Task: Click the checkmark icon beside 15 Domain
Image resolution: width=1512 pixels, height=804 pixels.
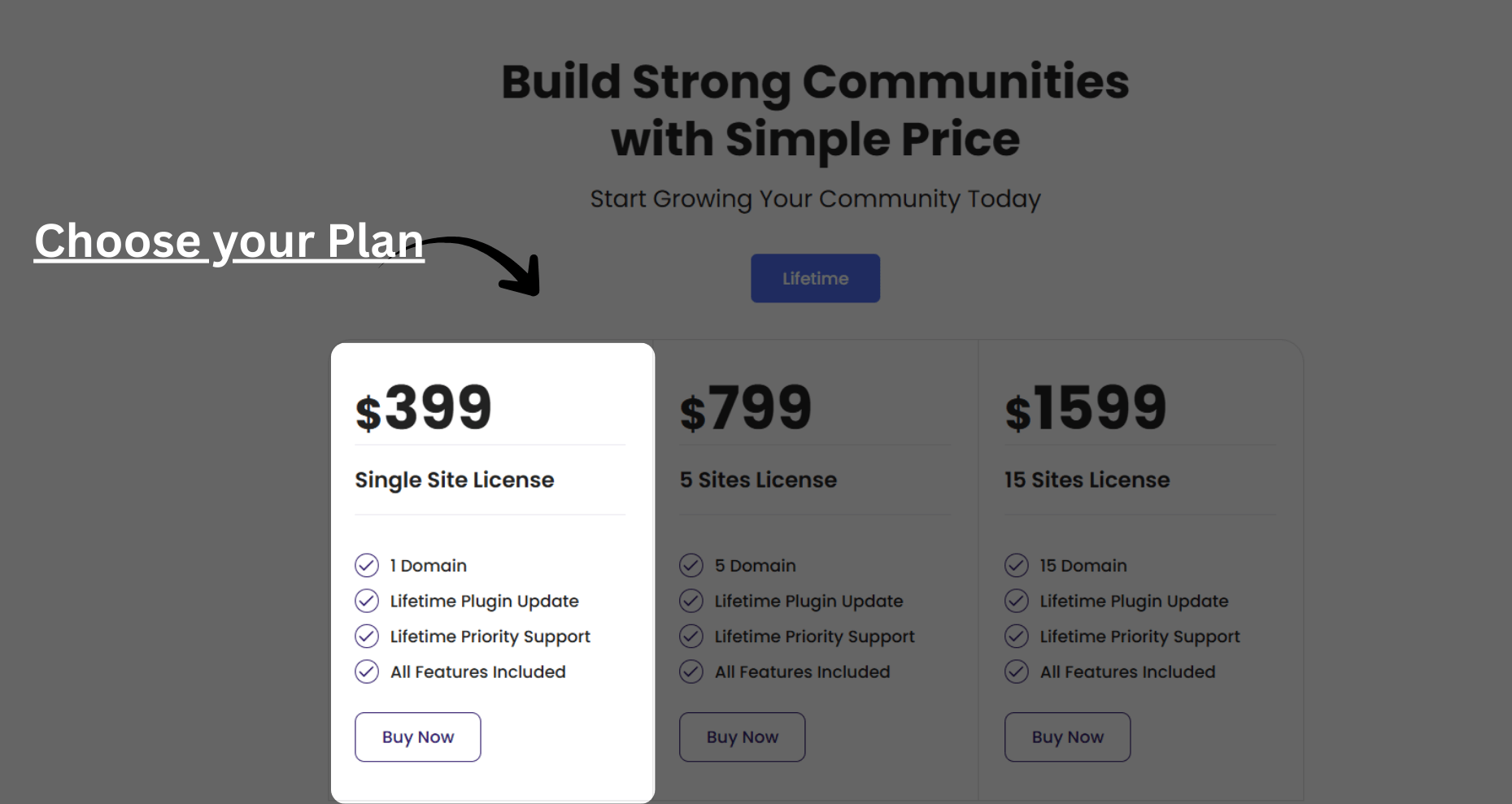Action: (1017, 565)
